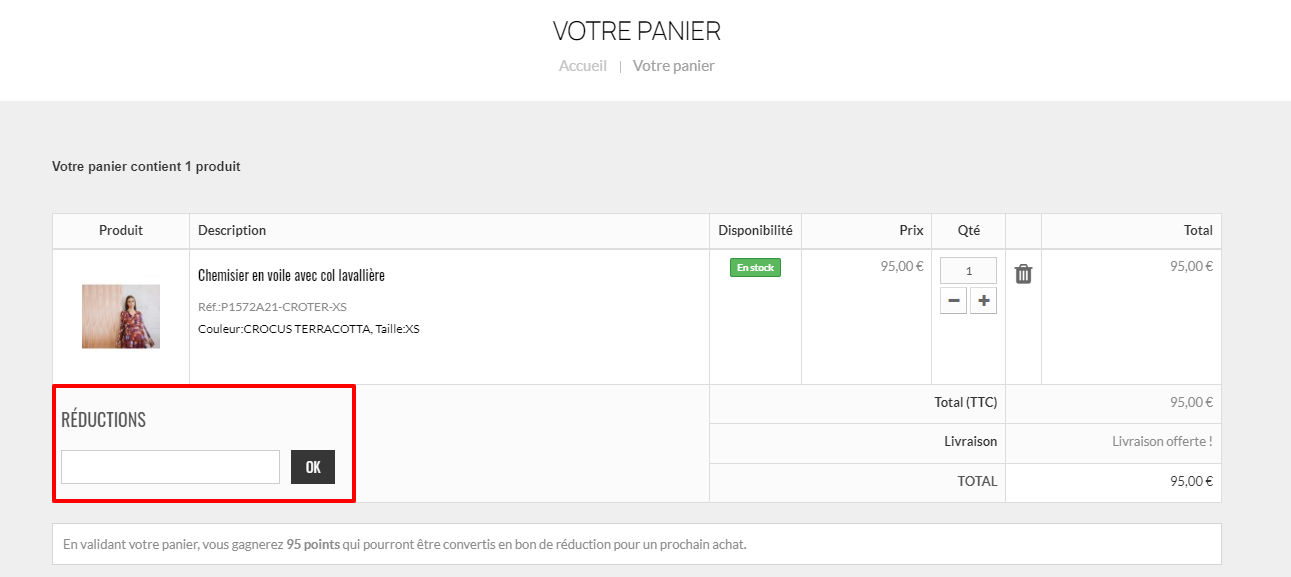1291x577 pixels.
Task: Decrease quantity with the minus button
Action: pos(953,300)
